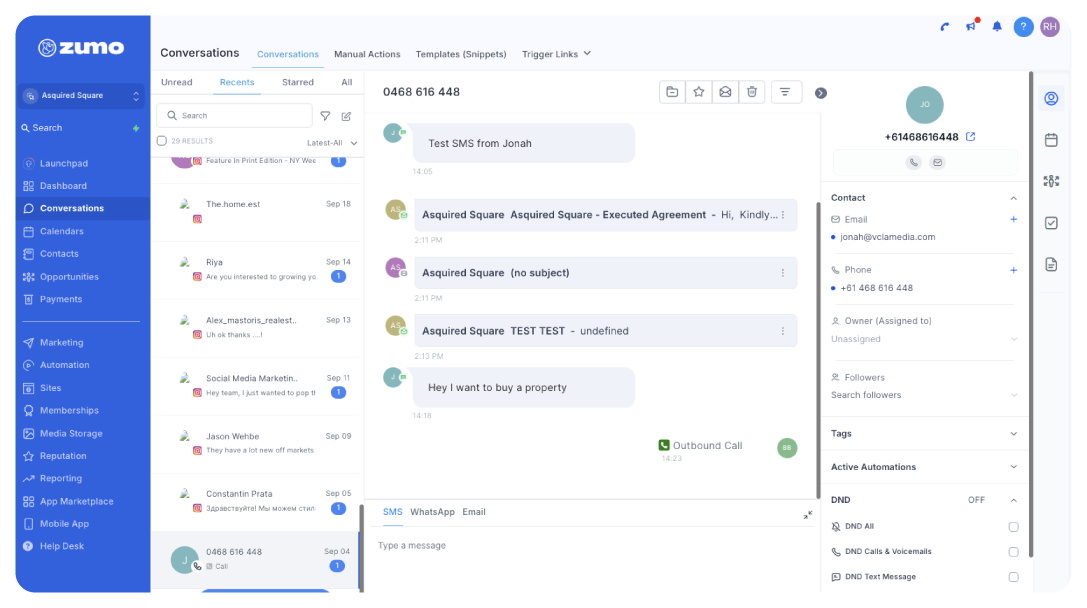Open the Trigger Links dropdown
Screen dimensions: 1087x608
pos(556,54)
